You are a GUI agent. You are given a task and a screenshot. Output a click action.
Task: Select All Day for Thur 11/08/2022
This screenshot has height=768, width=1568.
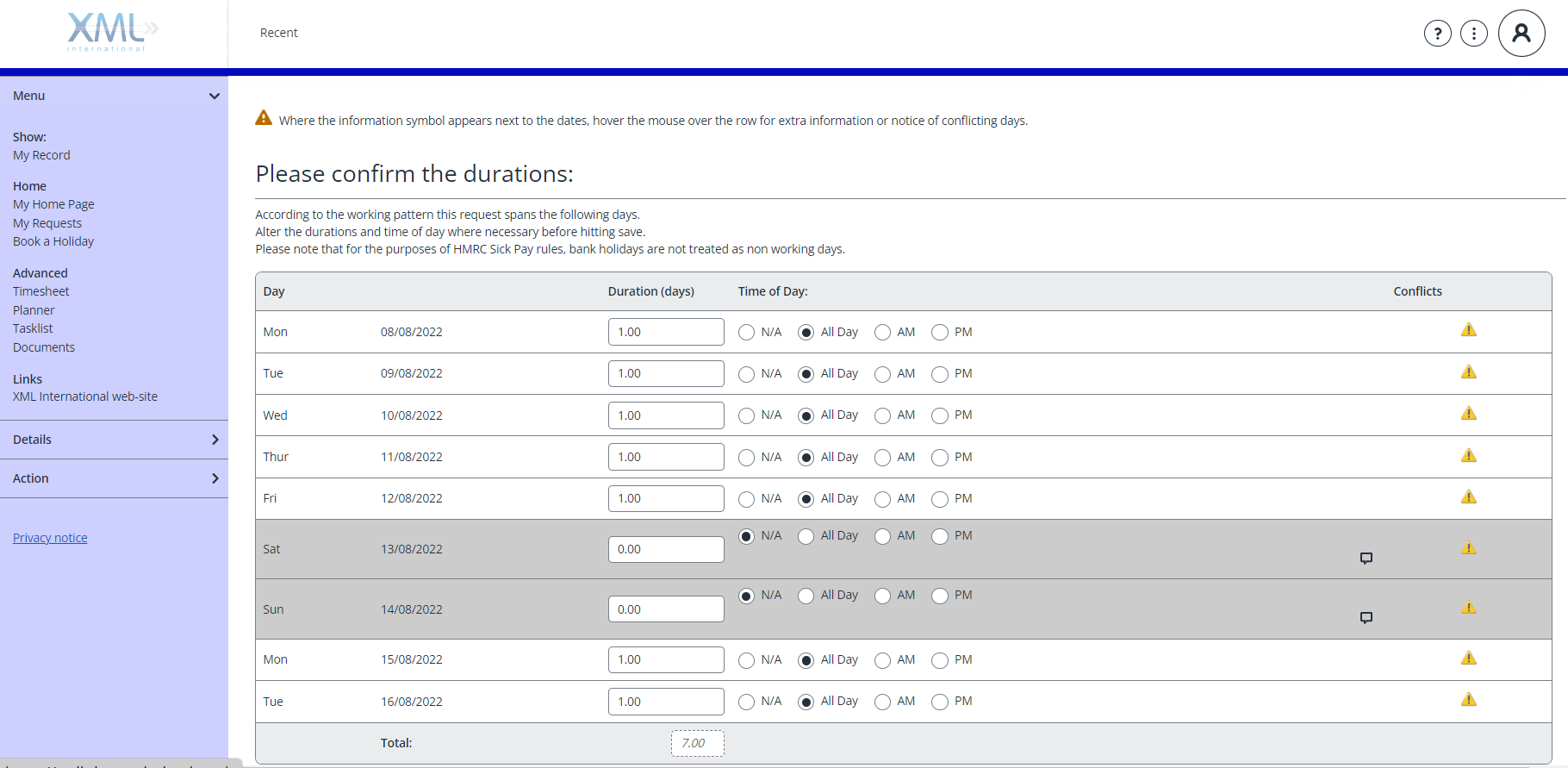coord(806,458)
